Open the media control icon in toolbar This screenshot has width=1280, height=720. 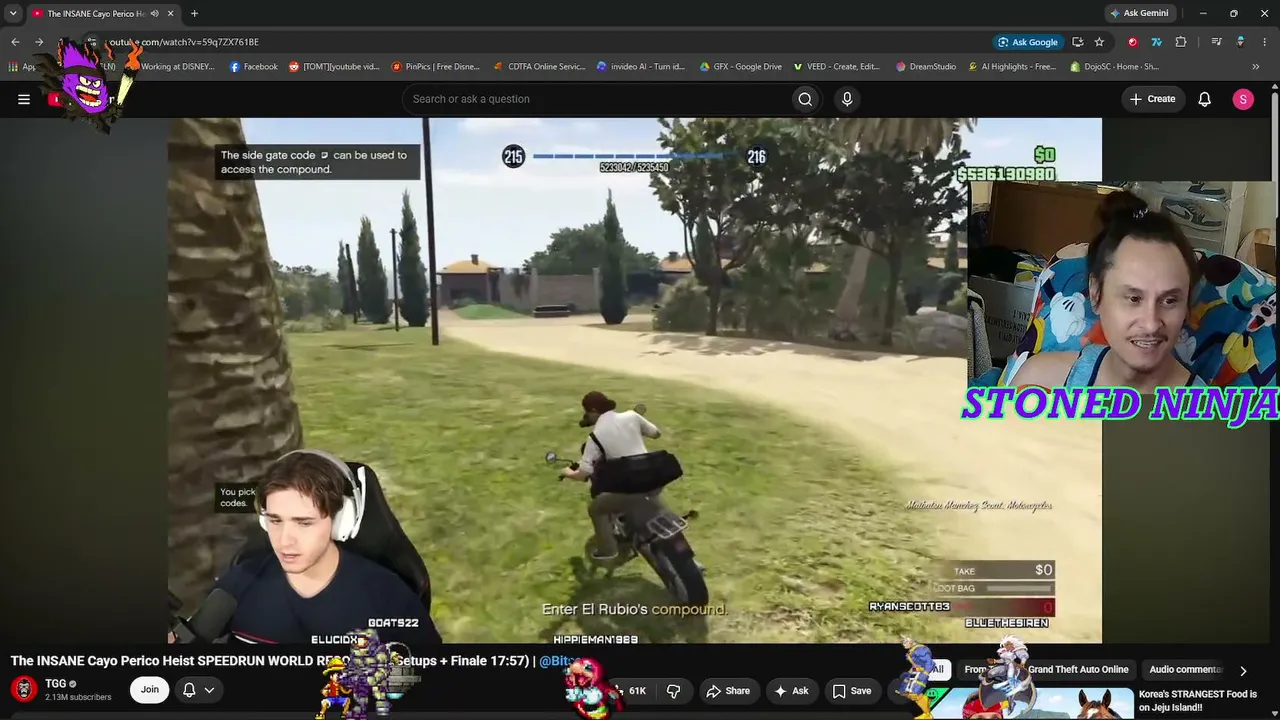click(x=1216, y=42)
